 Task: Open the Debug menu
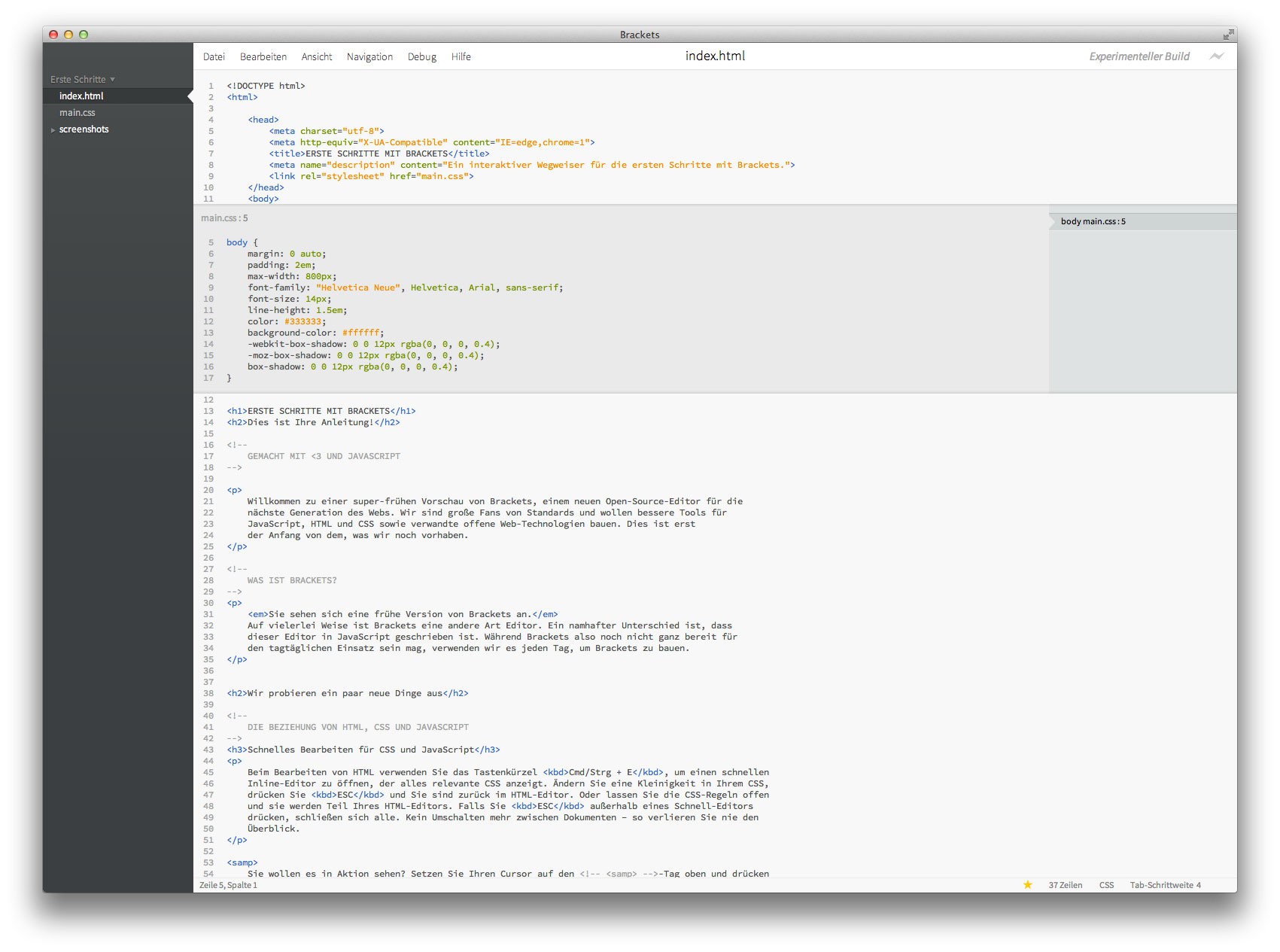[421, 57]
